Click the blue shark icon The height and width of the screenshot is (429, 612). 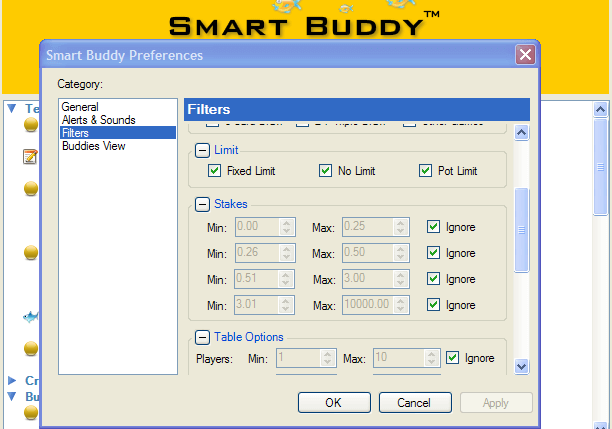[31, 317]
